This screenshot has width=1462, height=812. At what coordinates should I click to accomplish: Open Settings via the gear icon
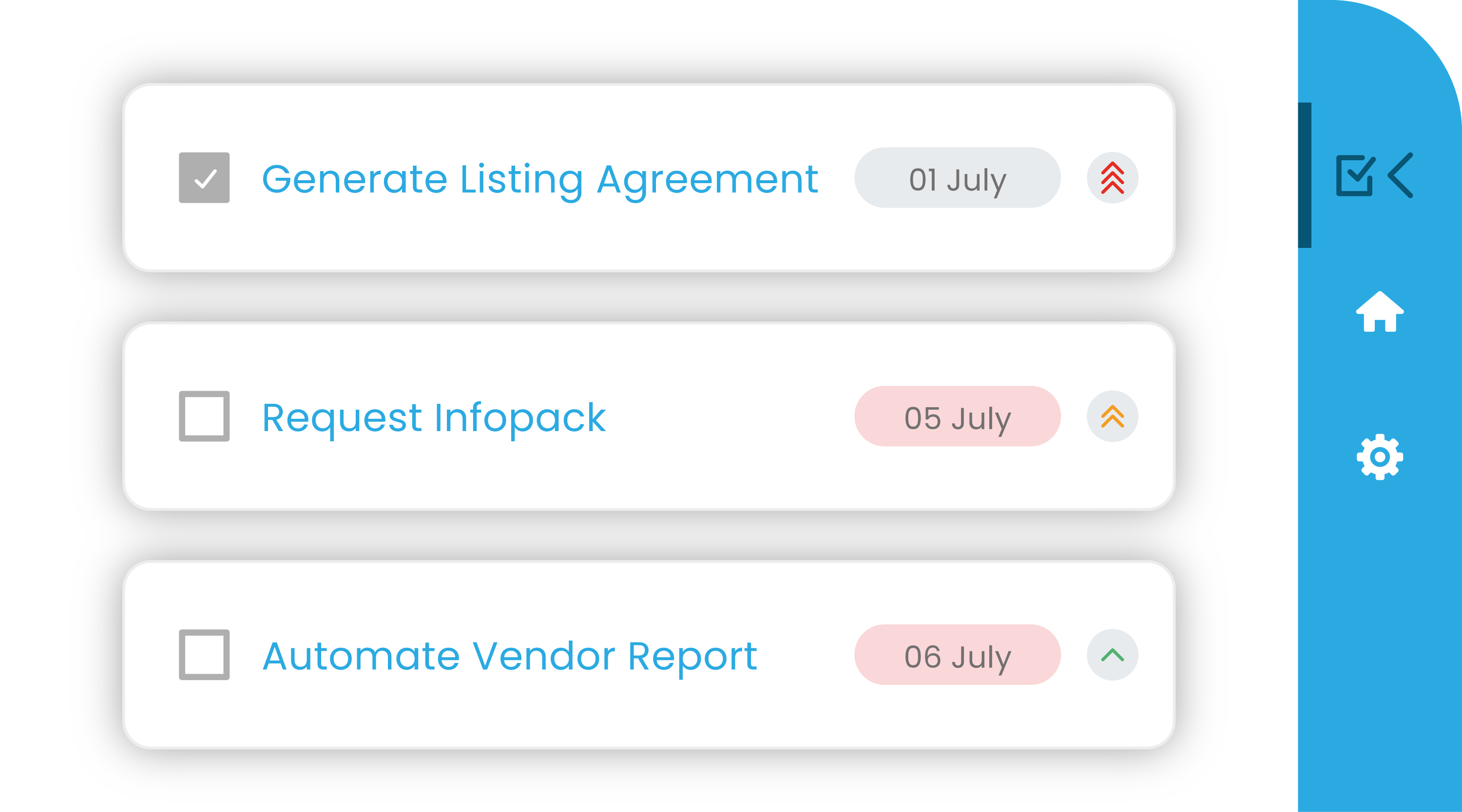[1380, 457]
